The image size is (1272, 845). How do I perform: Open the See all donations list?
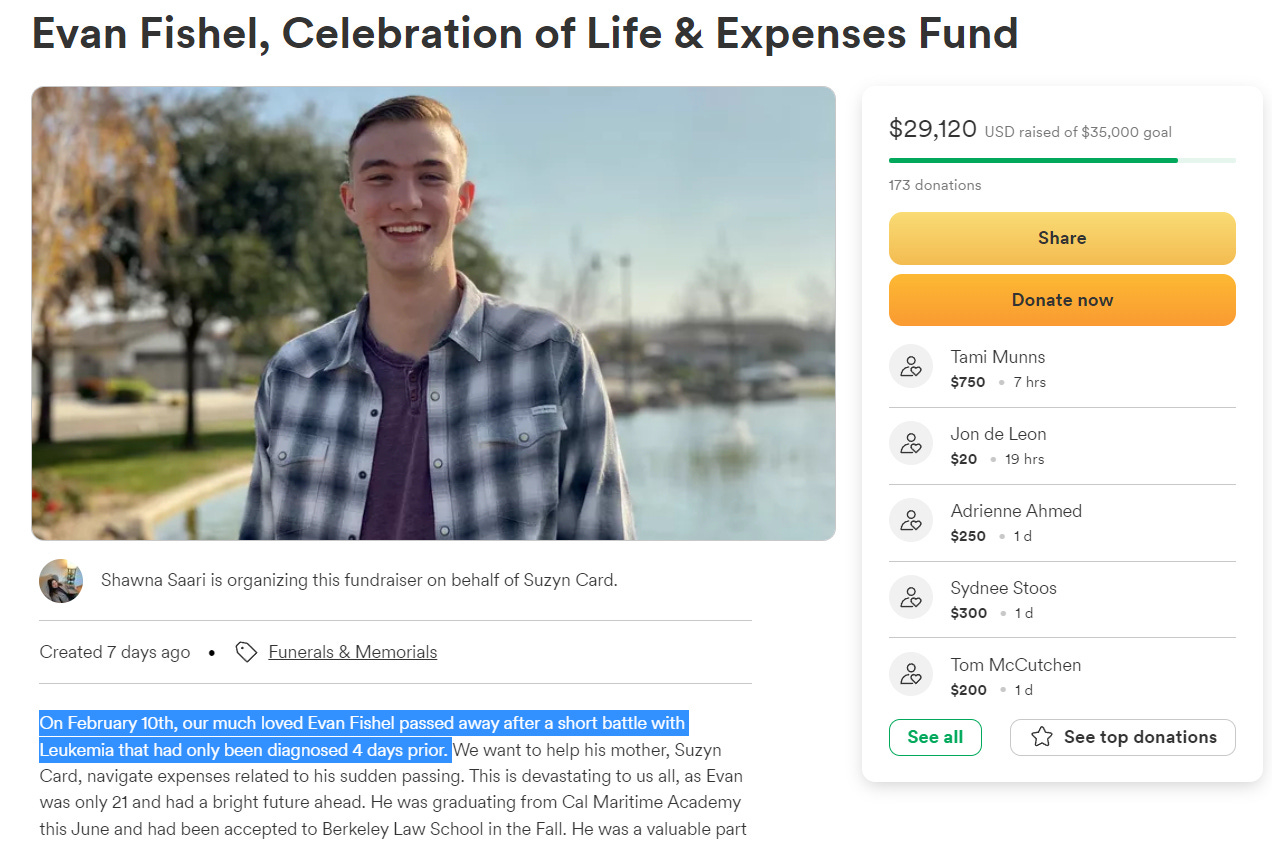(x=935, y=737)
